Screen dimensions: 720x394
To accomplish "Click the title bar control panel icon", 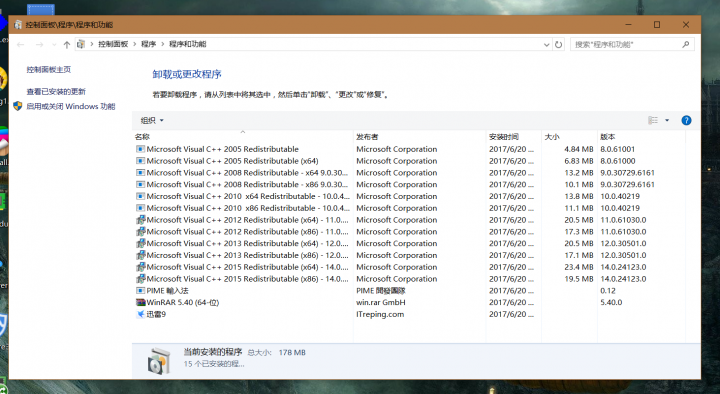I will [x=18, y=25].
